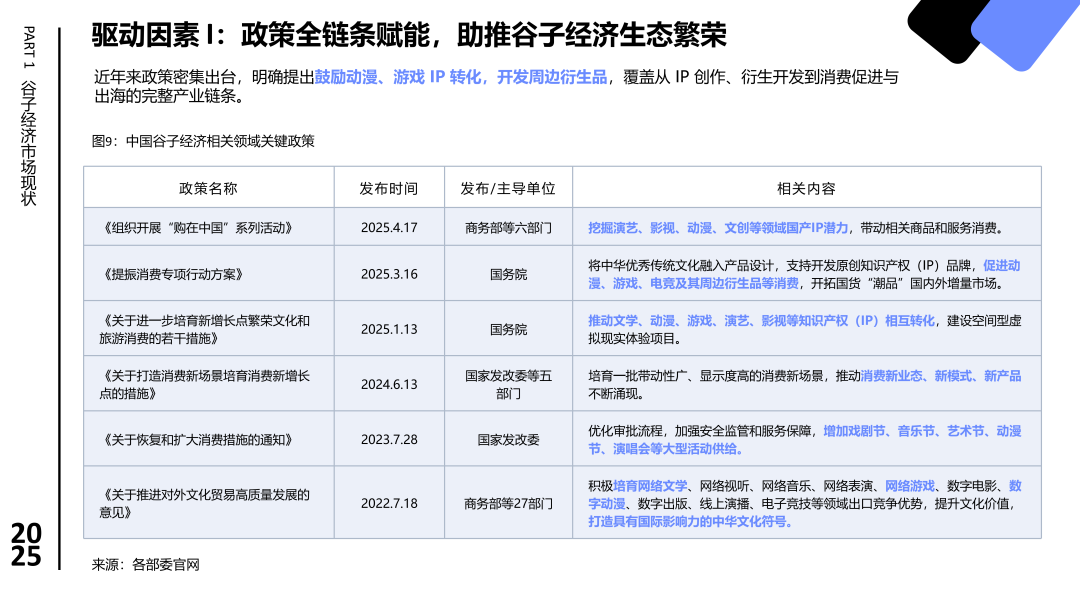Click the blue text 推动文学、动漫、游戏、演艺、影视等知识产权
Screen dimensions: 1080x608
tap(718, 320)
